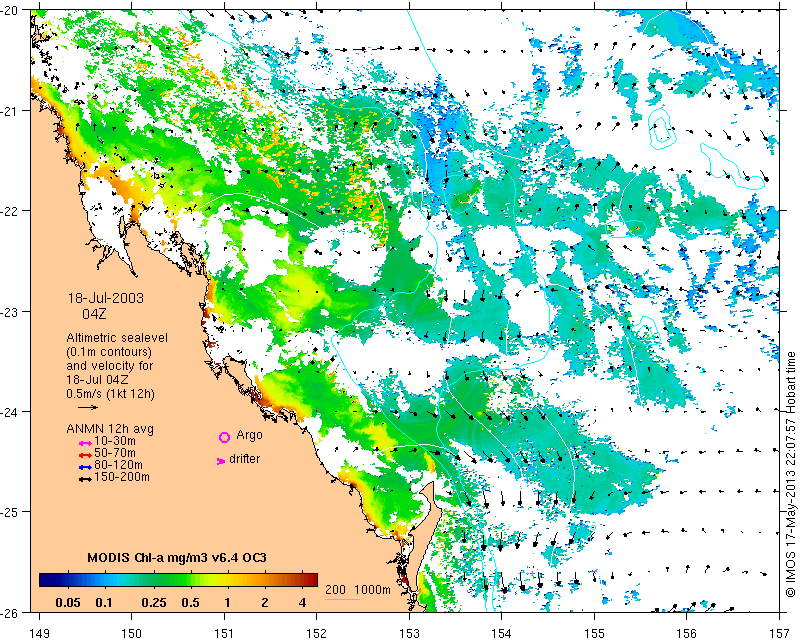Click the colorbar value '0.25'

point(154,603)
